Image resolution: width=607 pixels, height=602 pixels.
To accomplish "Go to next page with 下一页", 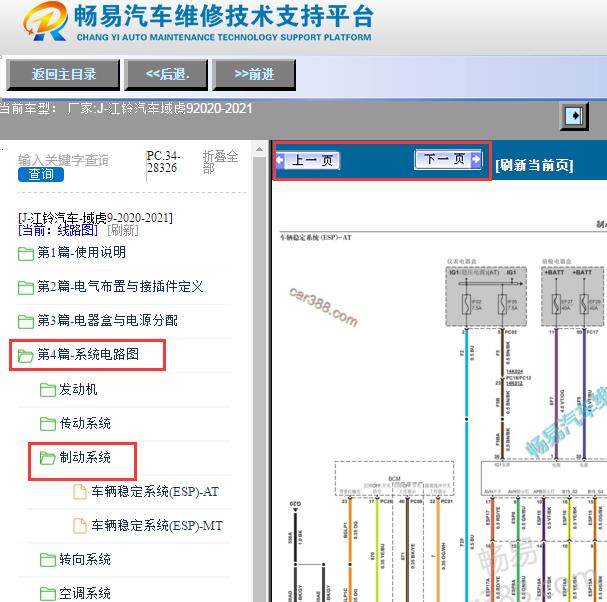I will (448, 159).
